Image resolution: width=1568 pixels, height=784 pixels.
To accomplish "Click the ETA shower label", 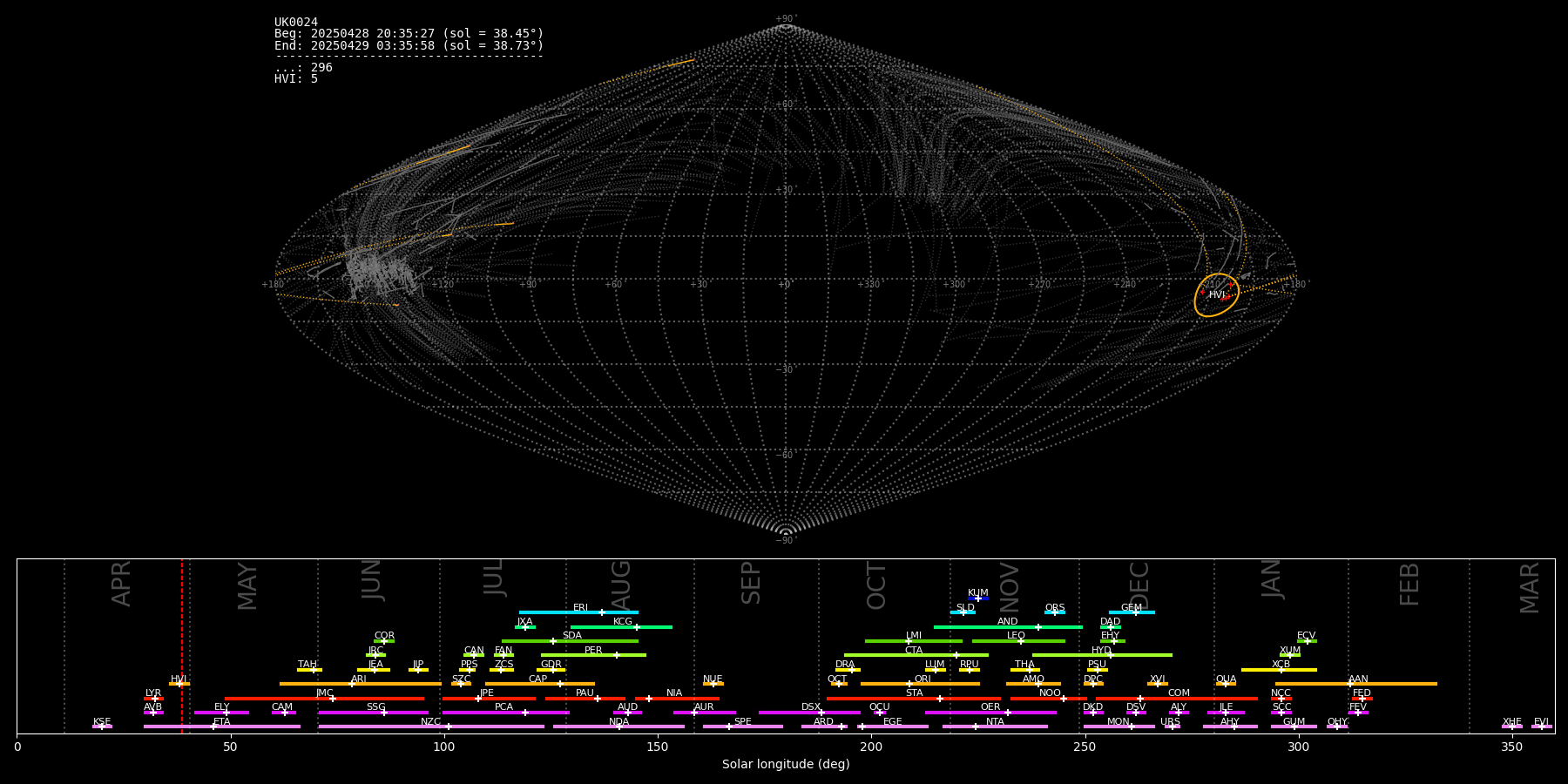I will click(222, 722).
